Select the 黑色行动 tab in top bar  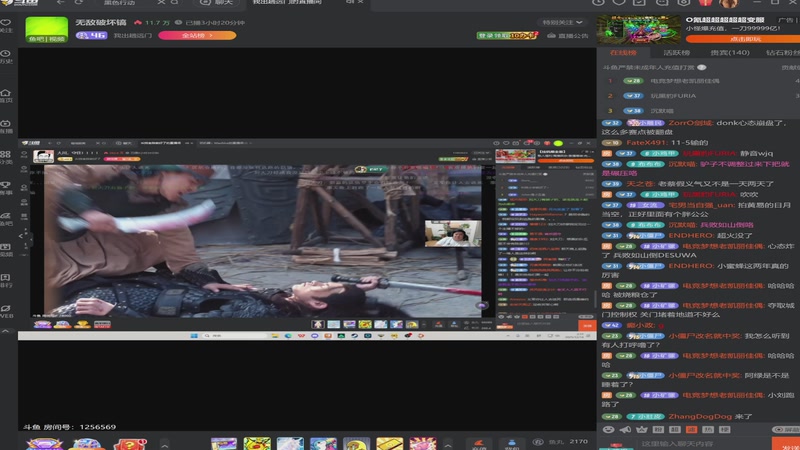pyautogui.click(x=119, y=3)
